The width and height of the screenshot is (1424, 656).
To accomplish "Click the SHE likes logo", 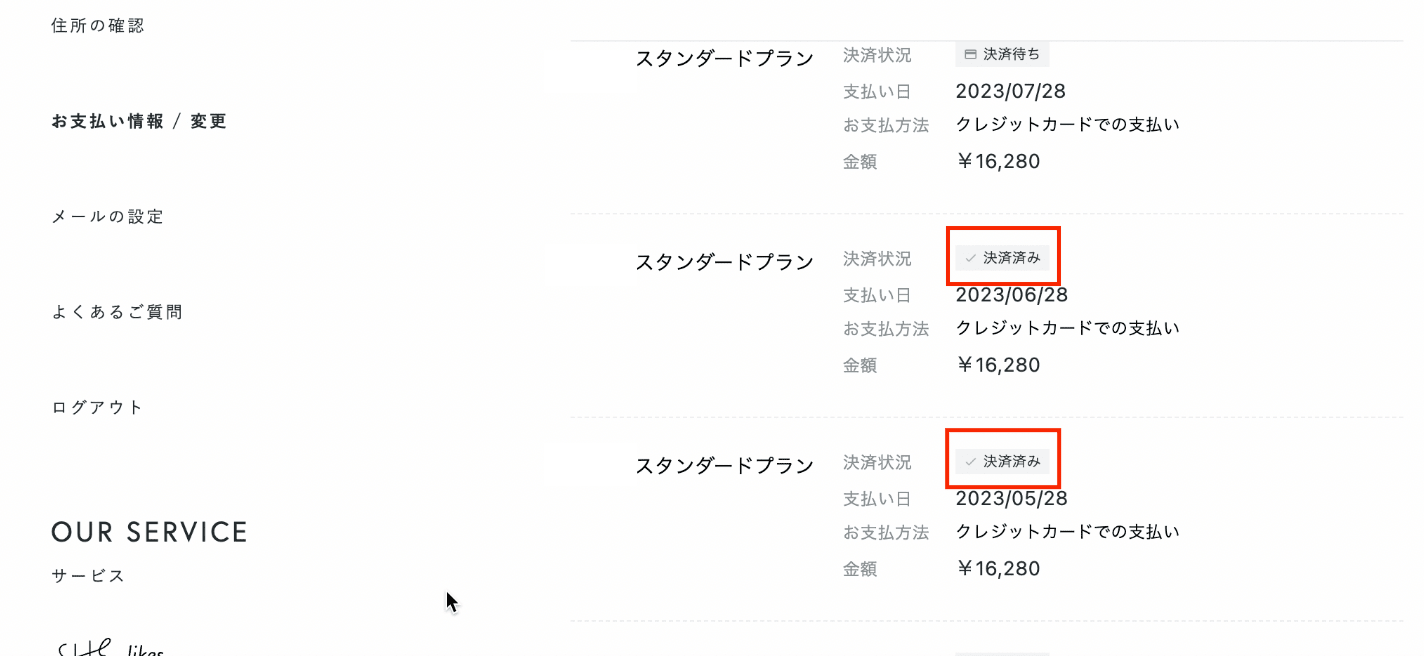I will click(110, 648).
